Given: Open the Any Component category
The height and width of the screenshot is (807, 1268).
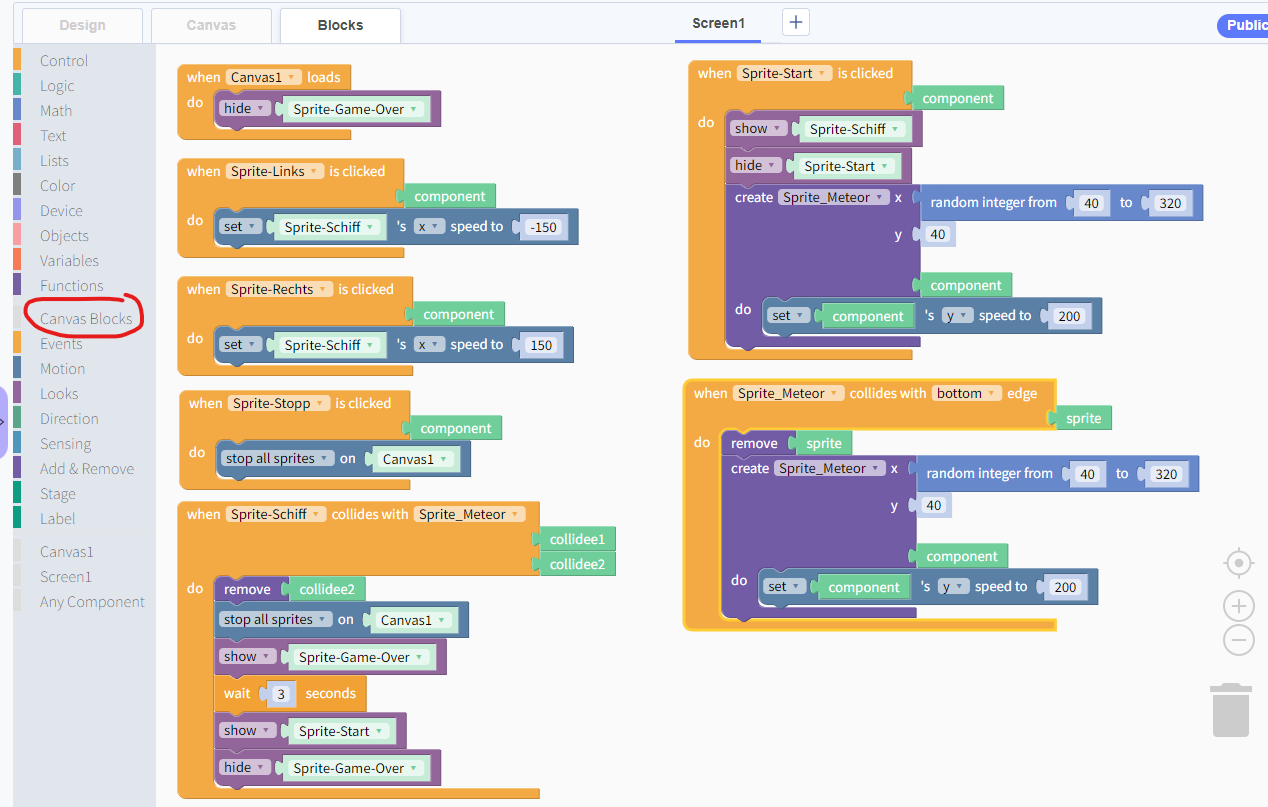Looking at the screenshot, I should tap(92, 602).
